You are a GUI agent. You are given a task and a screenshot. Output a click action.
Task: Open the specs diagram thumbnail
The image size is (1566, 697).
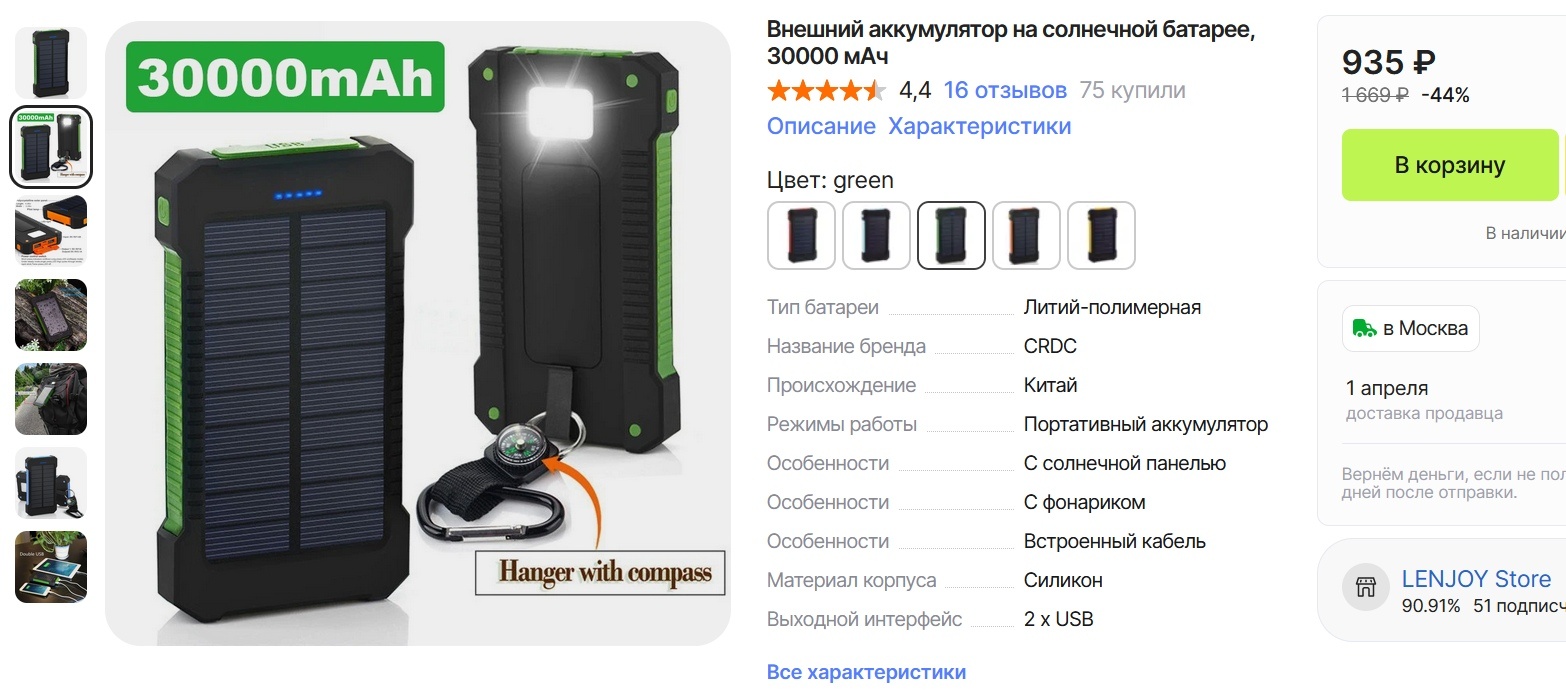(51, 230)
